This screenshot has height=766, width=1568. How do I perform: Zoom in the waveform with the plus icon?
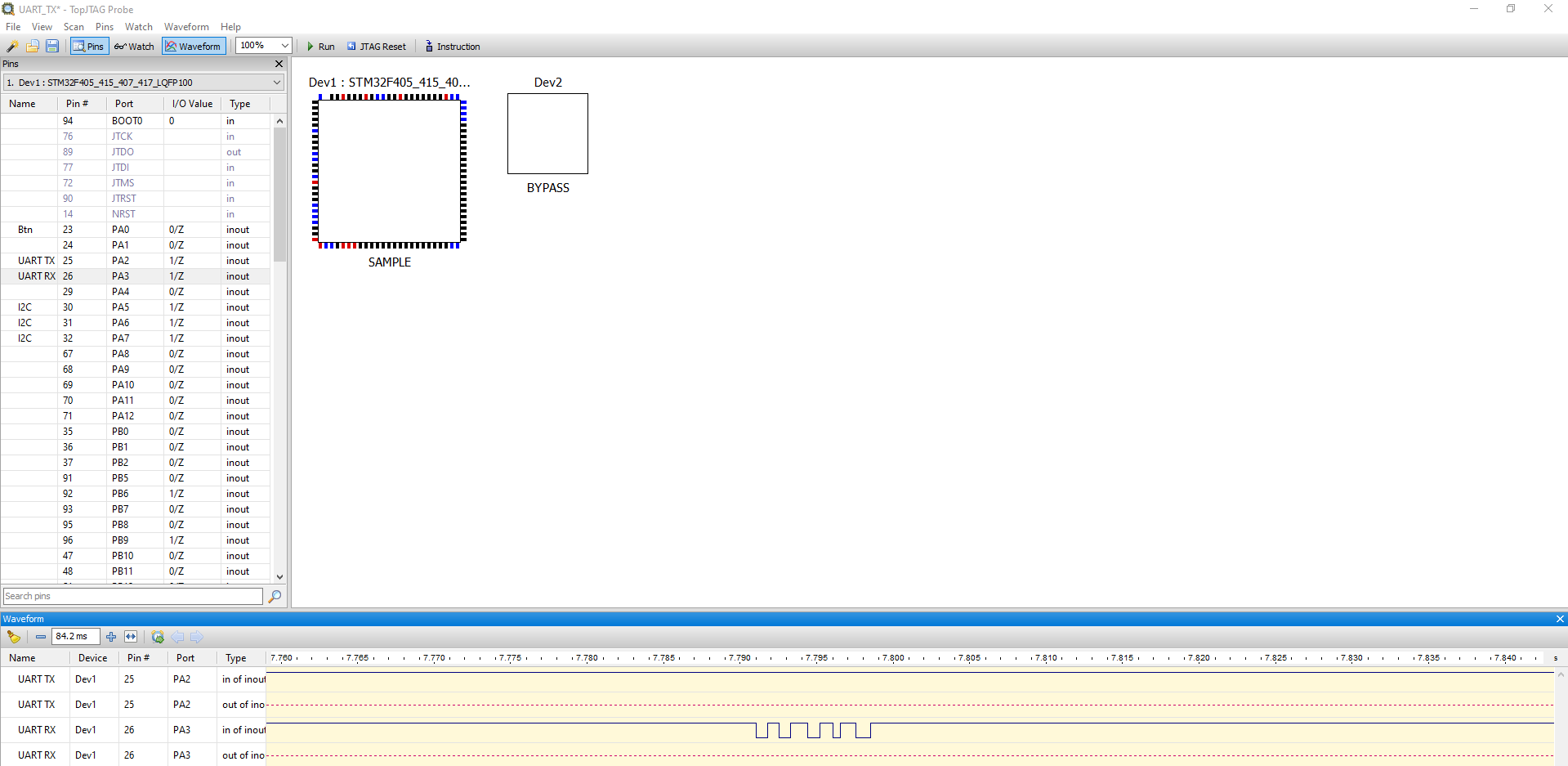tap(111, 637)
